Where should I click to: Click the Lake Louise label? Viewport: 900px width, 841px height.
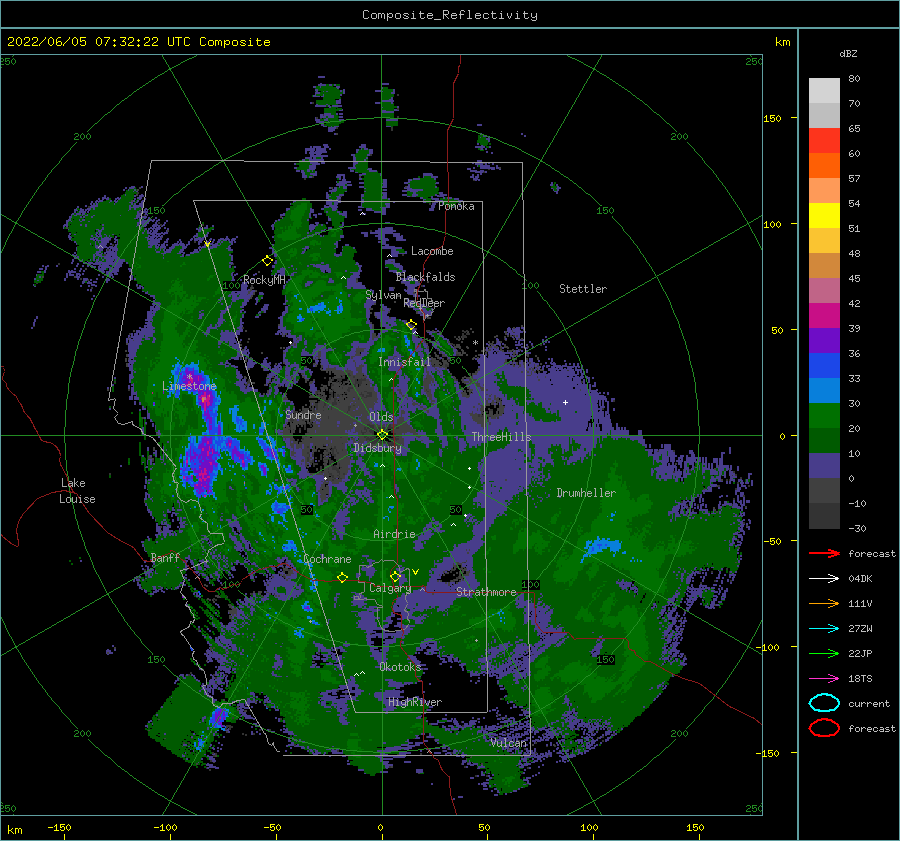click(78, 491)
